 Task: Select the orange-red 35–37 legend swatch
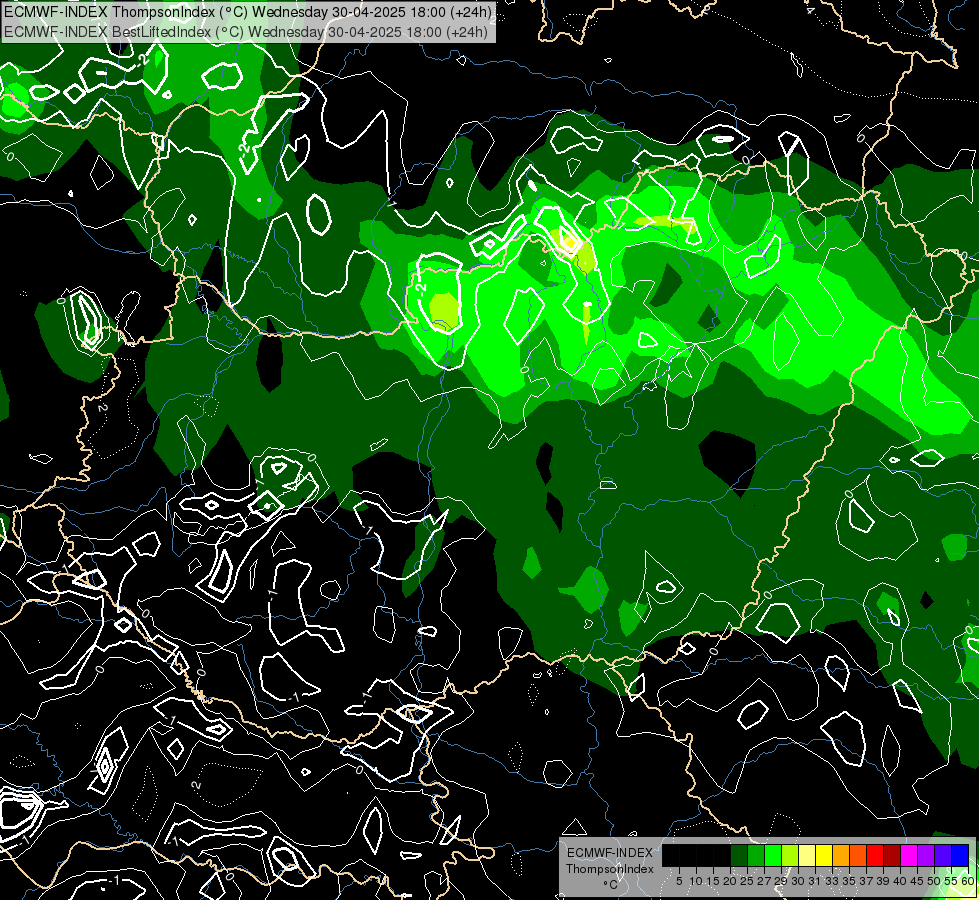coord(858,855)
